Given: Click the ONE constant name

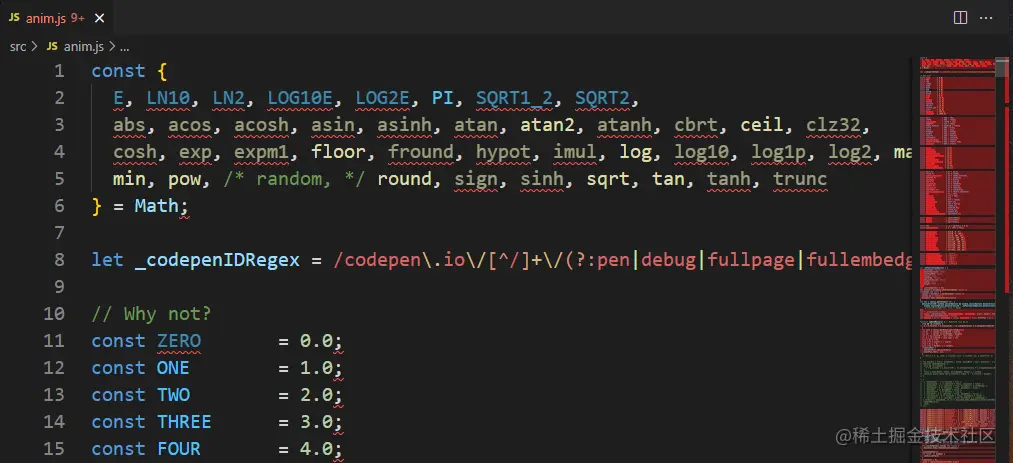Looking at the screenshot, I should point(173,367).
